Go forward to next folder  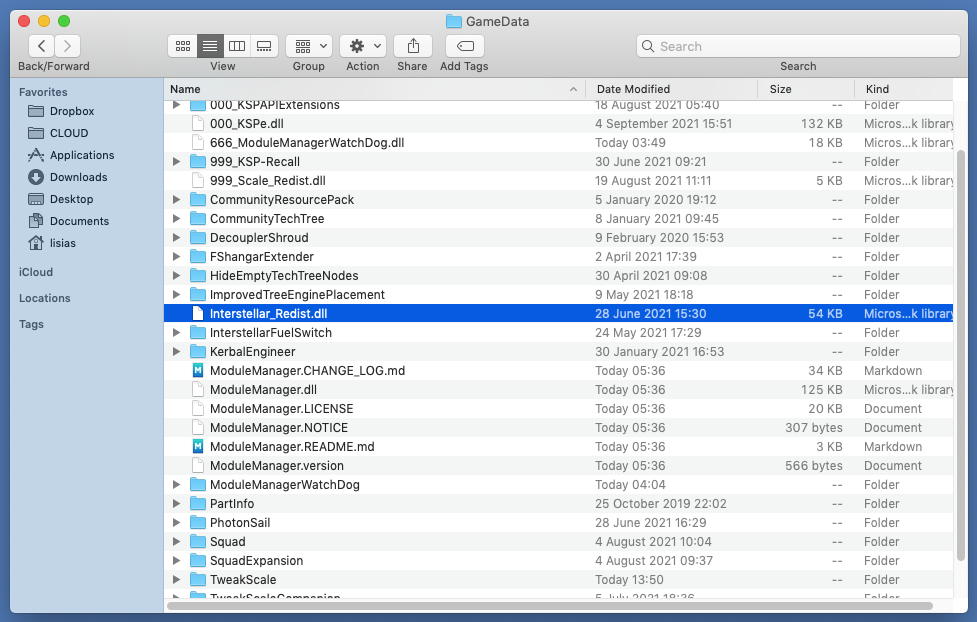[67, 46]
